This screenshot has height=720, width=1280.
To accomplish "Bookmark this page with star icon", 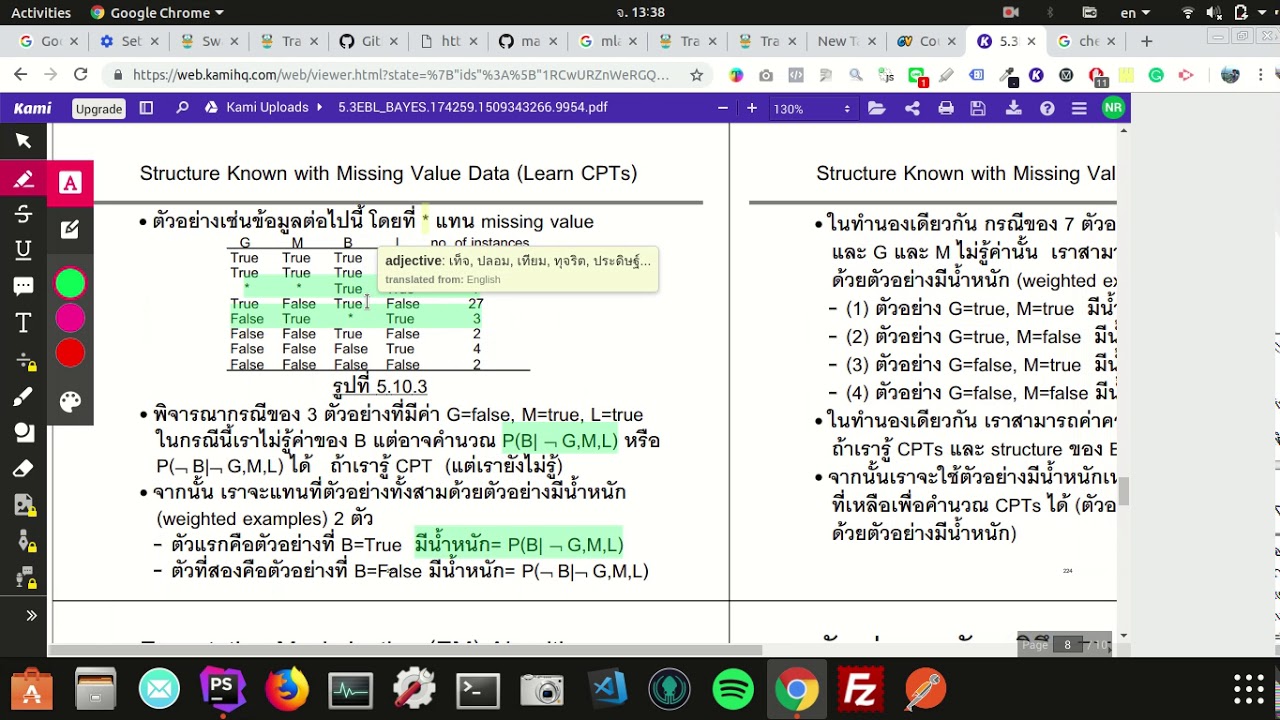I will pos(696,75).
